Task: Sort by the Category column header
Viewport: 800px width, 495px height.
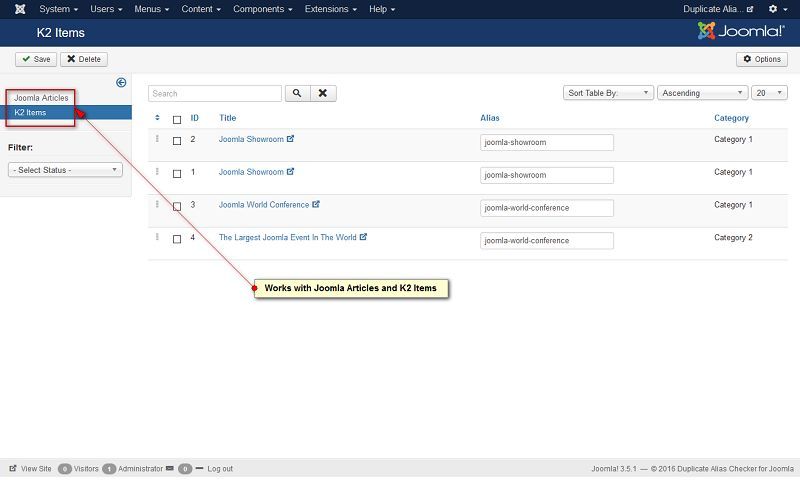Action: 731,118
